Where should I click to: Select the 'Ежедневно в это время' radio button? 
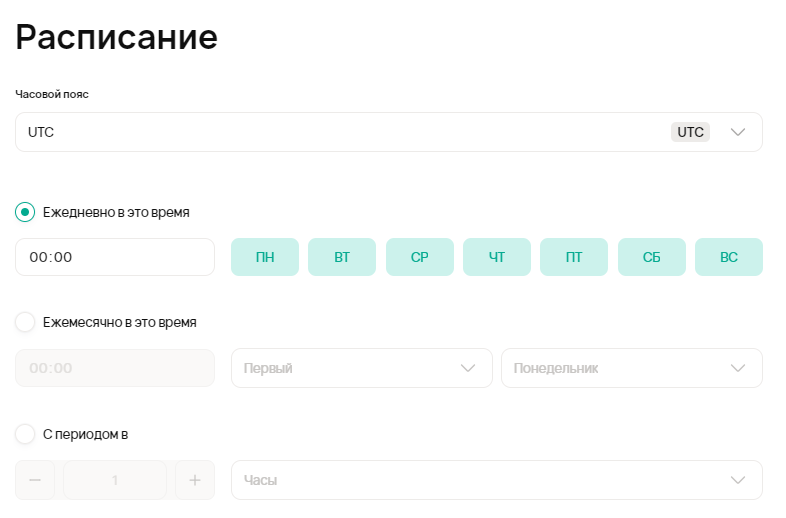coord(26,212)
